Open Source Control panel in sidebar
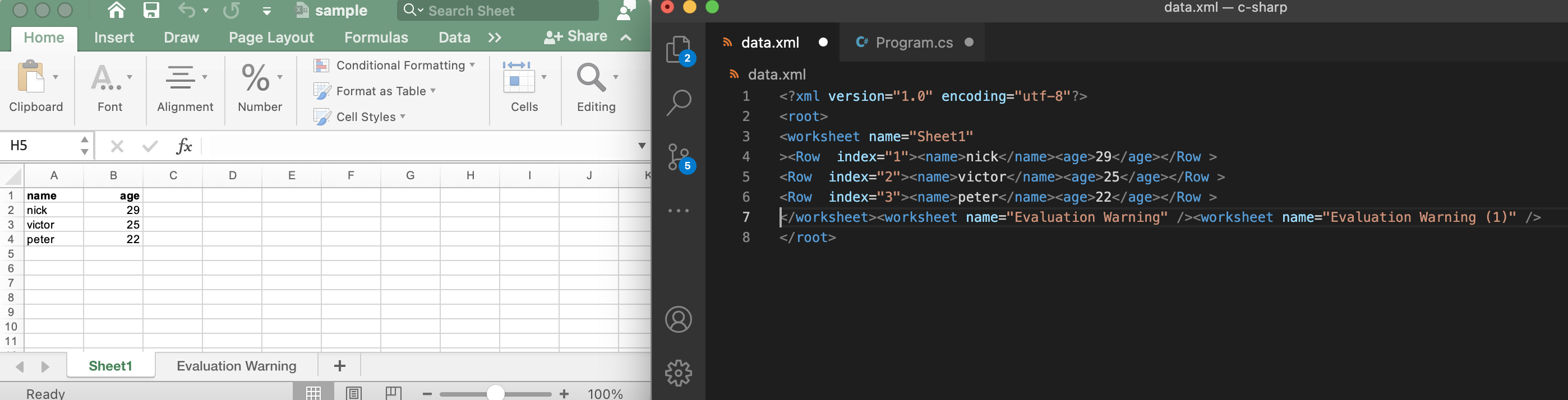The height and width of the screenshot is (400, 1568). click(x=679, y=157)
